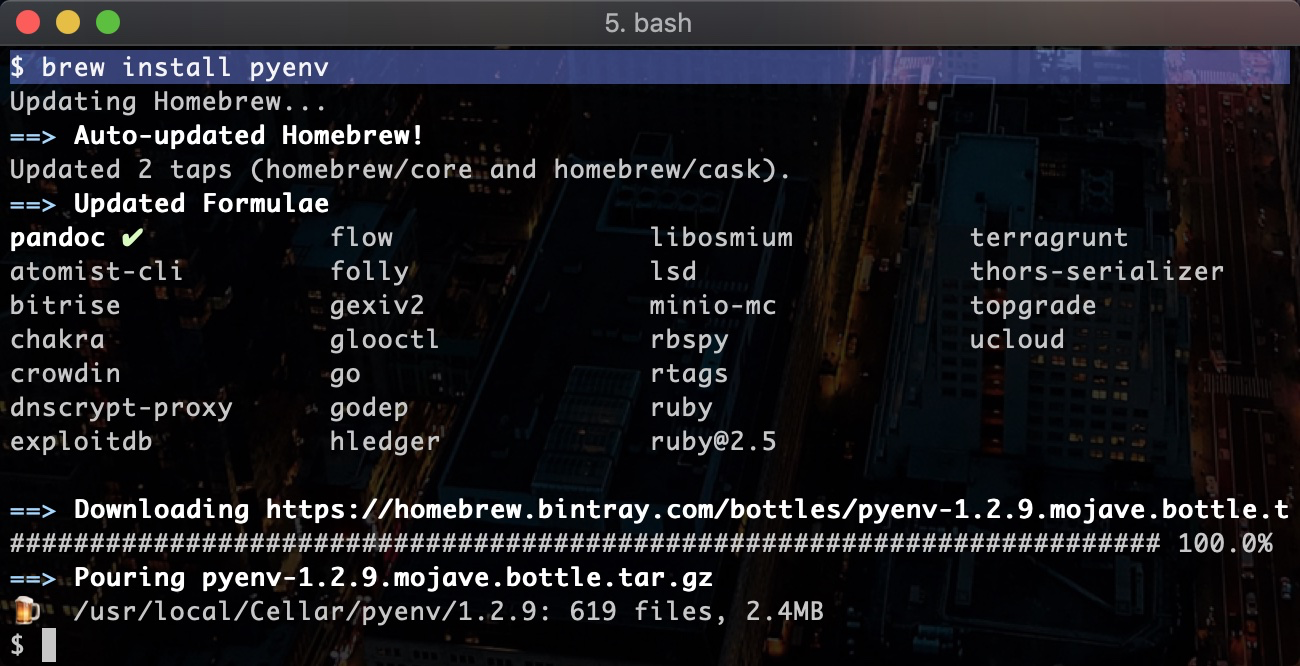
Task: Select the 'go' formula name
Action: 345,376
